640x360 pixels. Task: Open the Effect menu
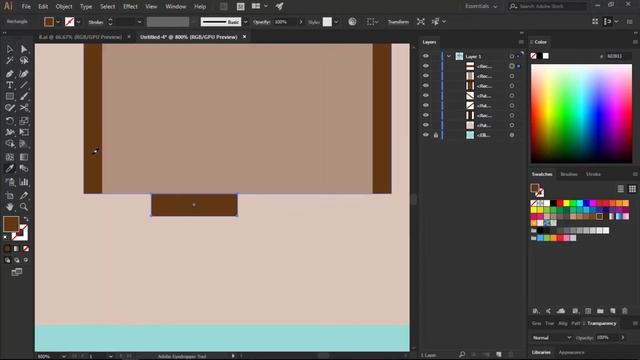coord(130,7)
